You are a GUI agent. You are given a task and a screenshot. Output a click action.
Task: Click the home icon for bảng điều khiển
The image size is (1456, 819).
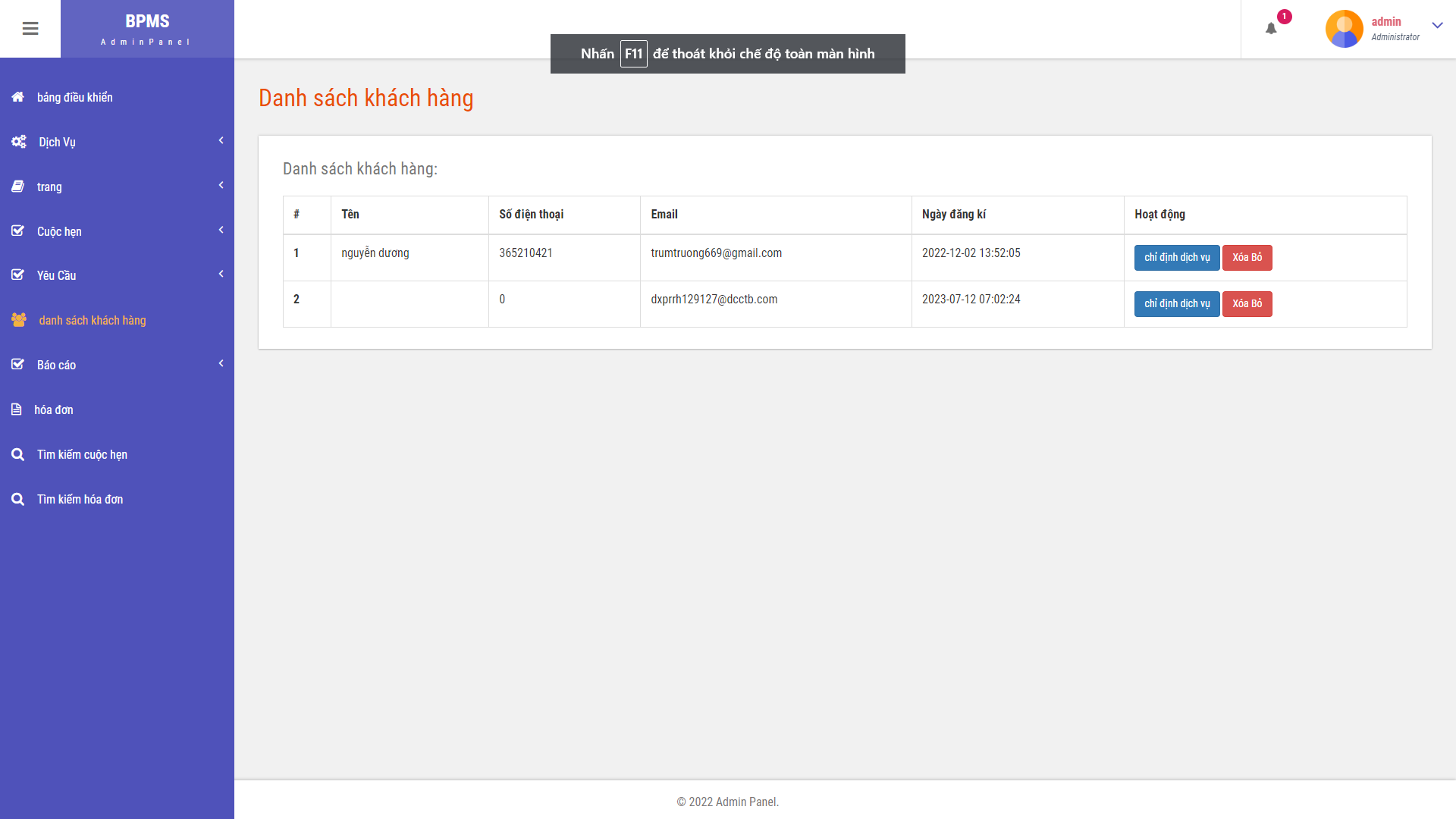(18, 97)
